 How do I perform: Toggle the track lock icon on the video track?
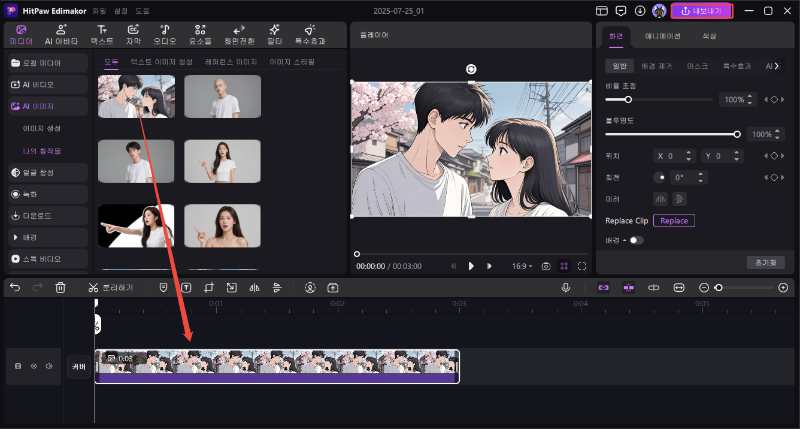[x=18, y=366]
